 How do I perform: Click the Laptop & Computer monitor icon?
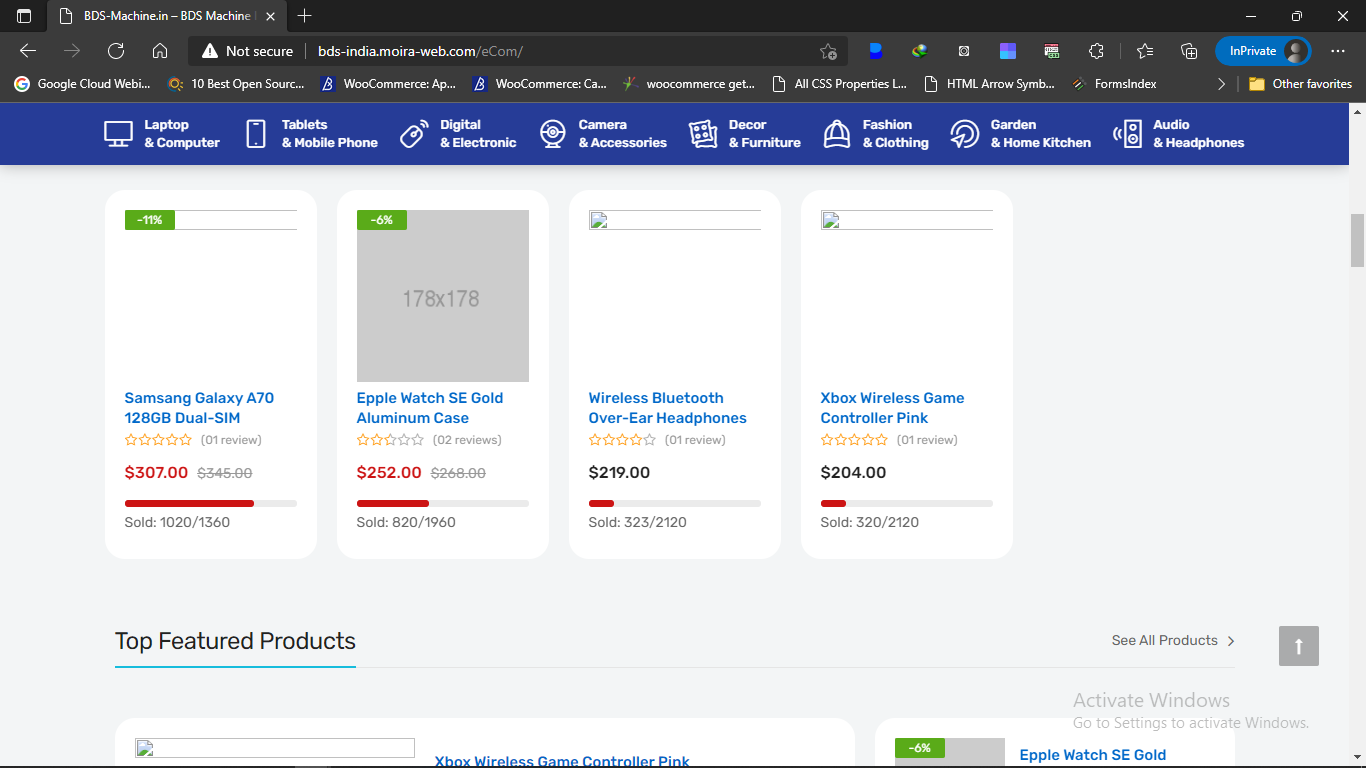(118, 134)
